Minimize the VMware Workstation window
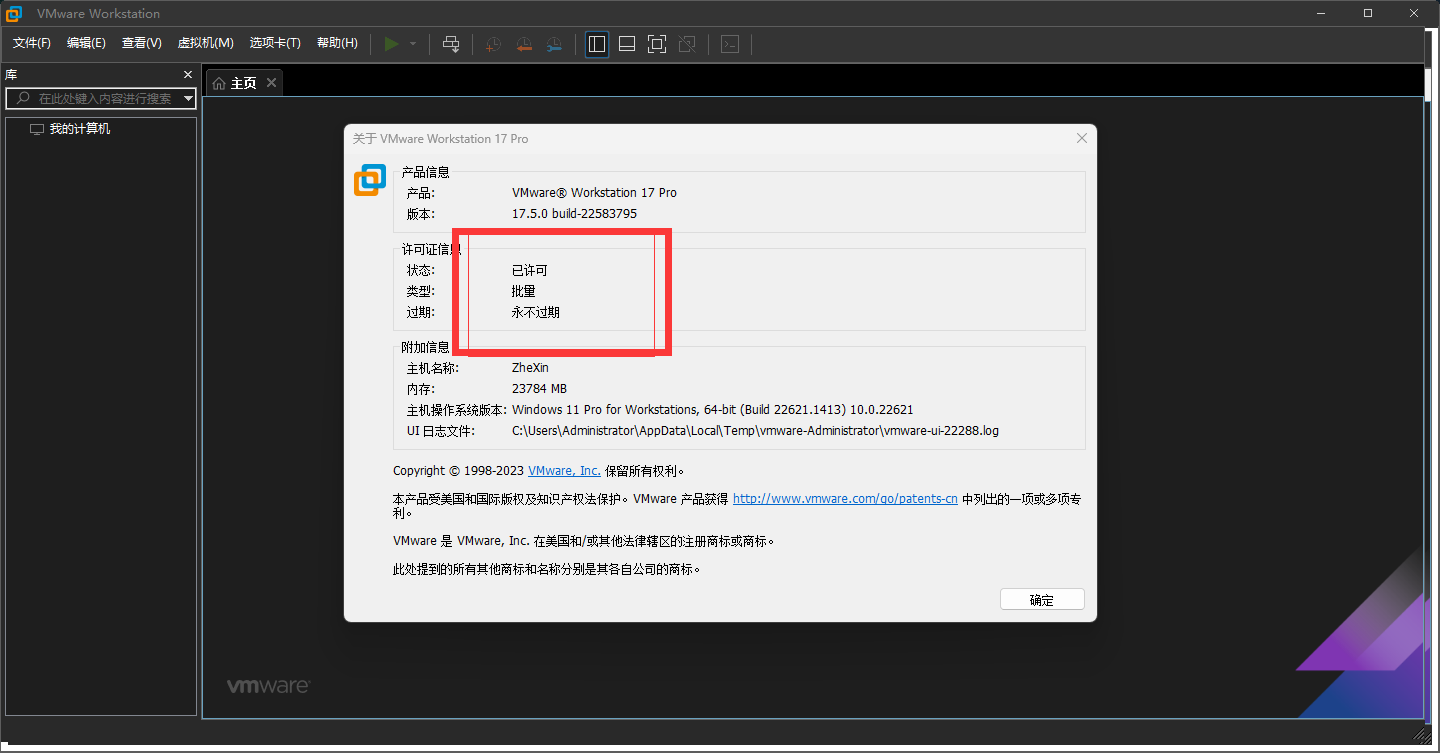 click(x=1322, y=14)
